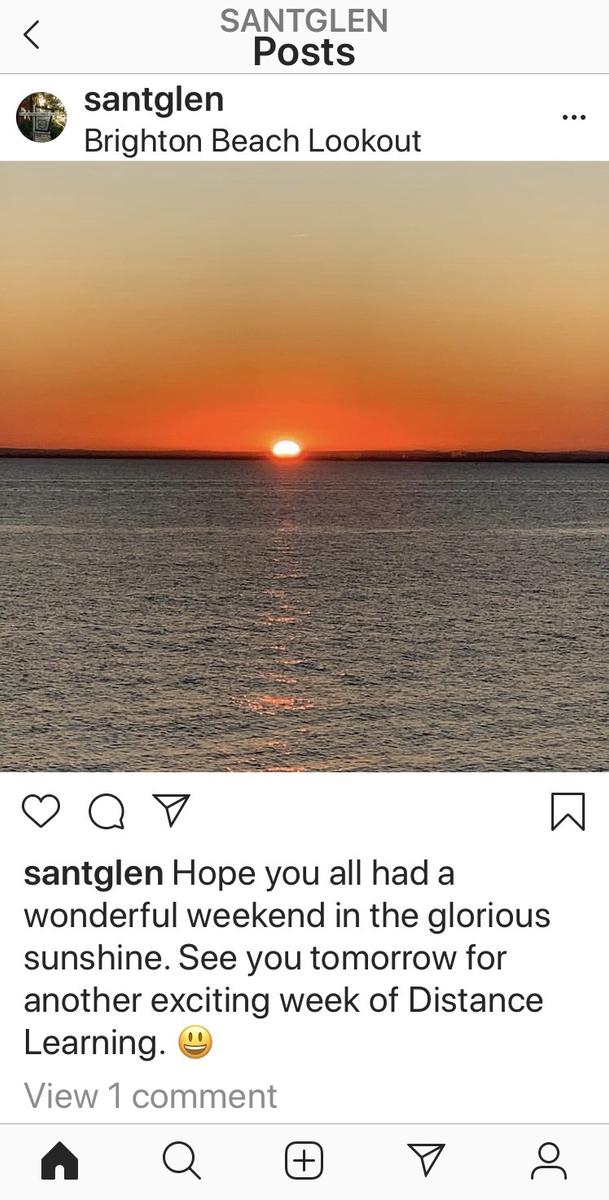Create a new post with the plus icon
The image size is (609, 1200).
pos(304,1161)
